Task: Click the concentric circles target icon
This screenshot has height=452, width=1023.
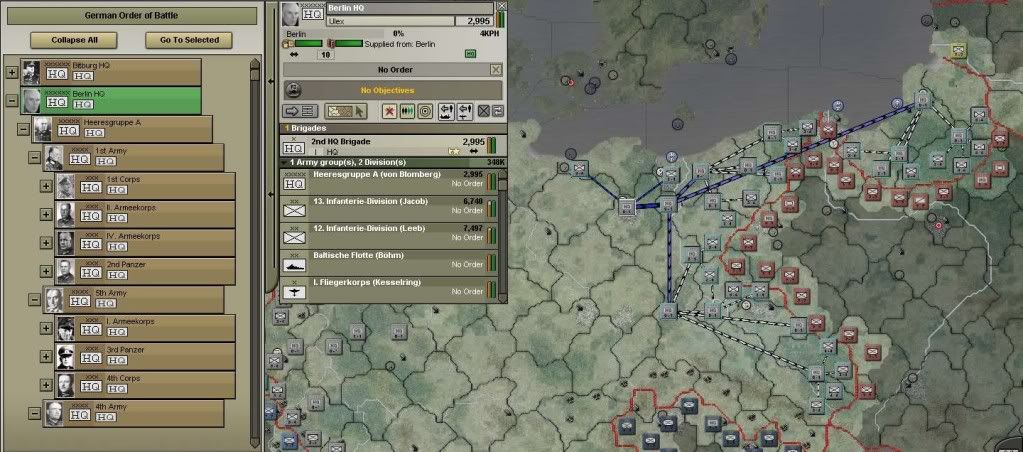Action: coord(425,111)
